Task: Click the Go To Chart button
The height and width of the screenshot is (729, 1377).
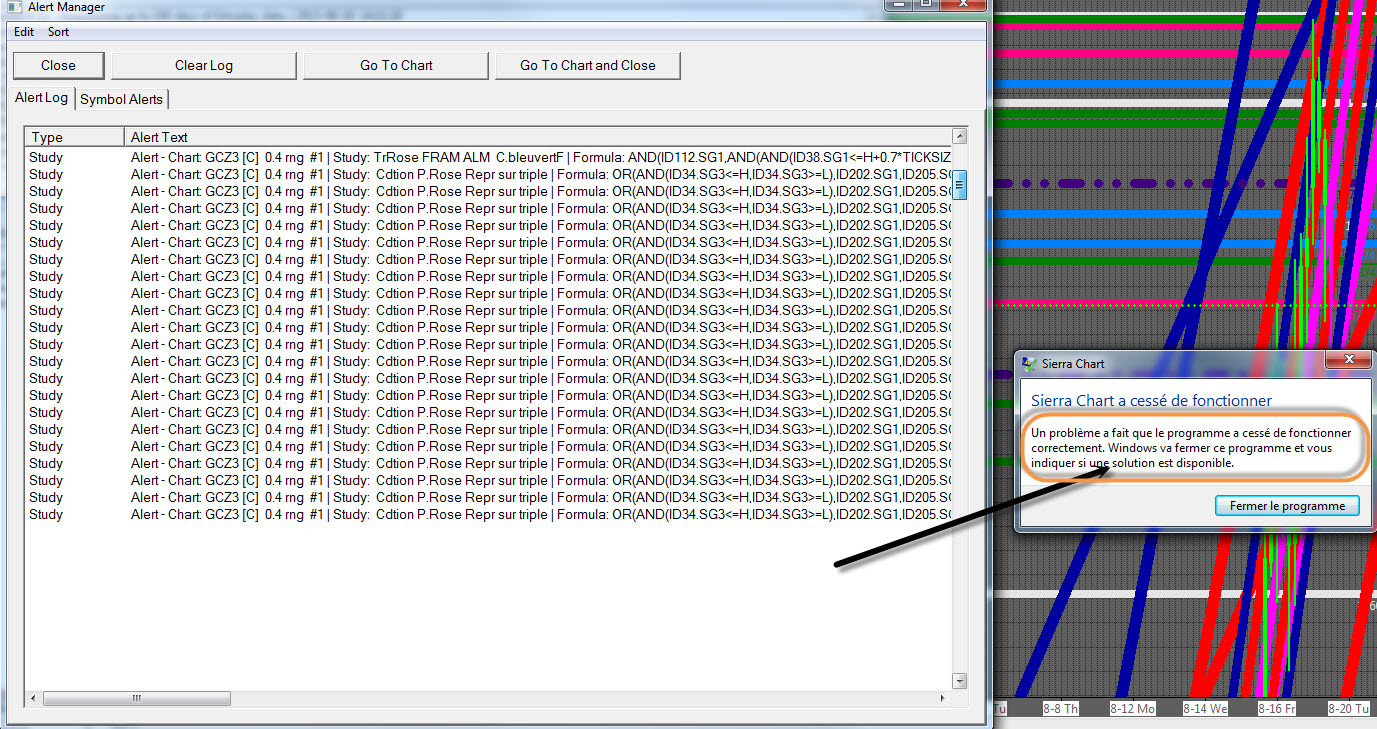Action: (396, 66)
